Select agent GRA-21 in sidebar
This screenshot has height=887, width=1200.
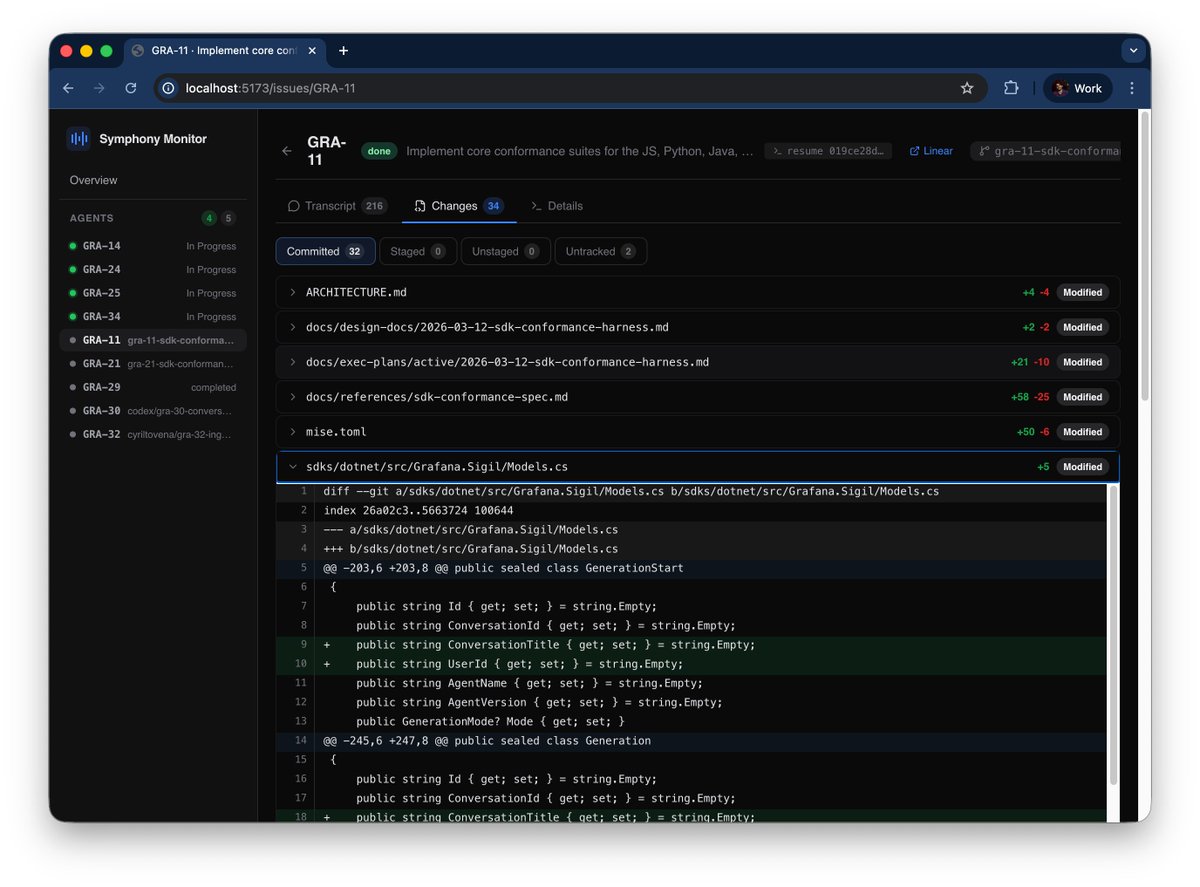[152, 363]
